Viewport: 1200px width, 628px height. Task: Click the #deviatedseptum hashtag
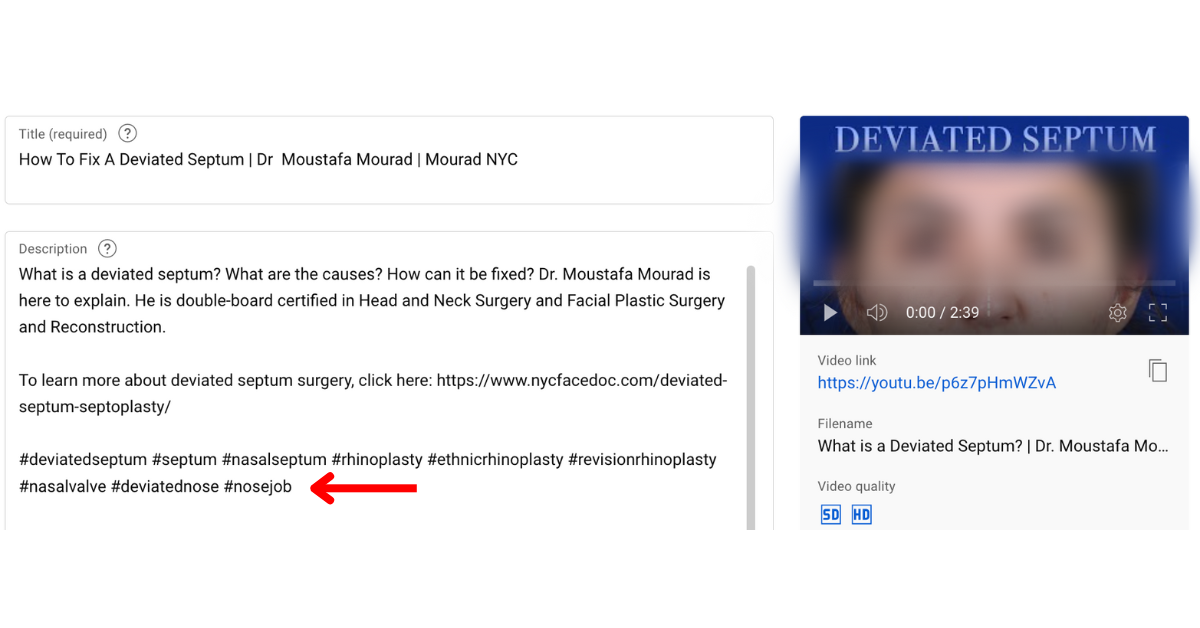[x=83, y=460]
